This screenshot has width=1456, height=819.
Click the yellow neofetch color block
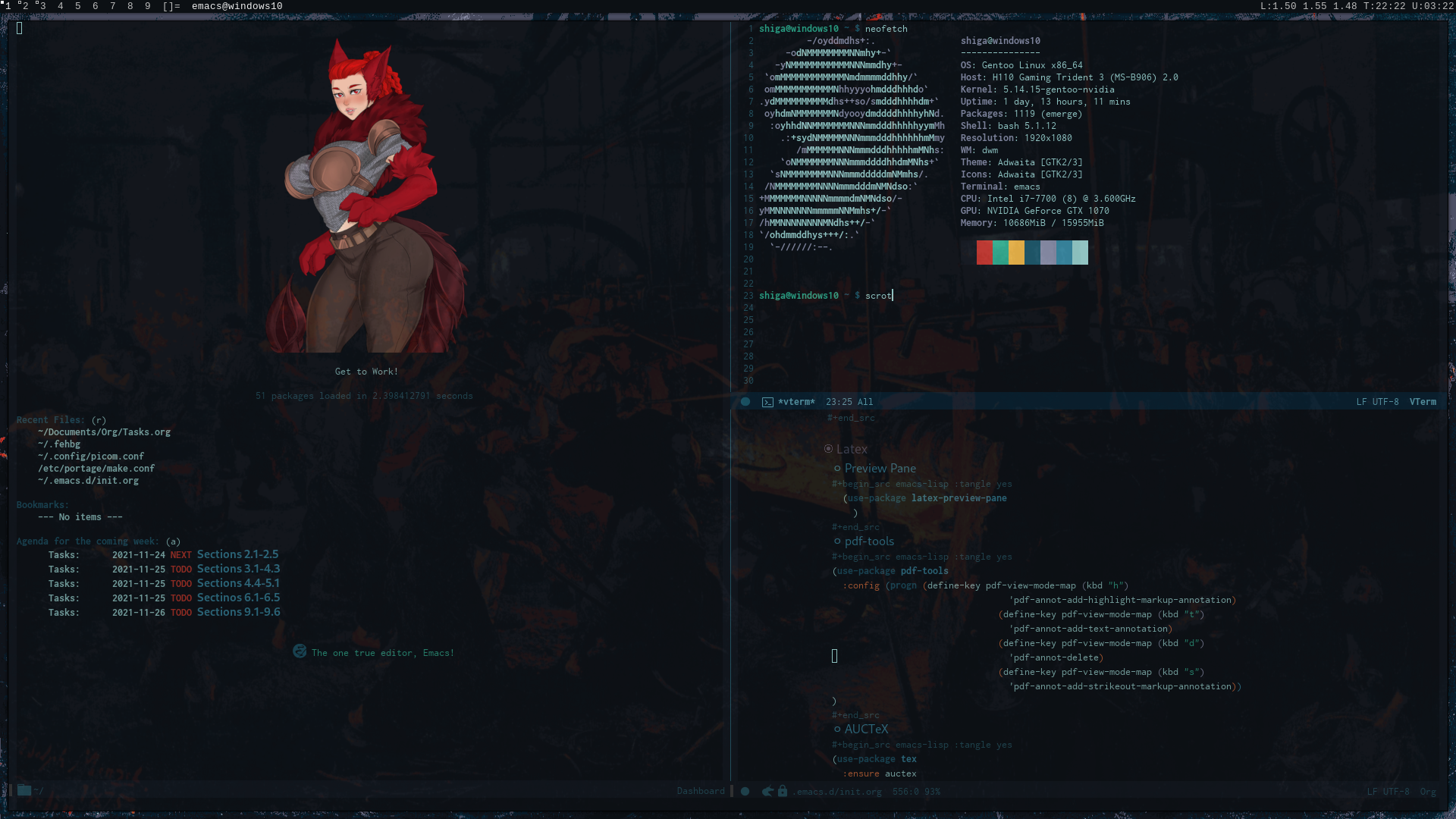[1016, 253]
